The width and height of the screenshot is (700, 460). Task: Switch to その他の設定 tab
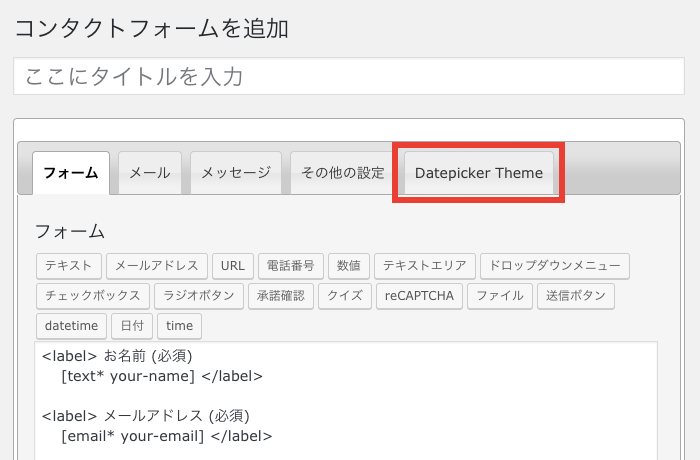pyautogui.click(x=342, y=173)
